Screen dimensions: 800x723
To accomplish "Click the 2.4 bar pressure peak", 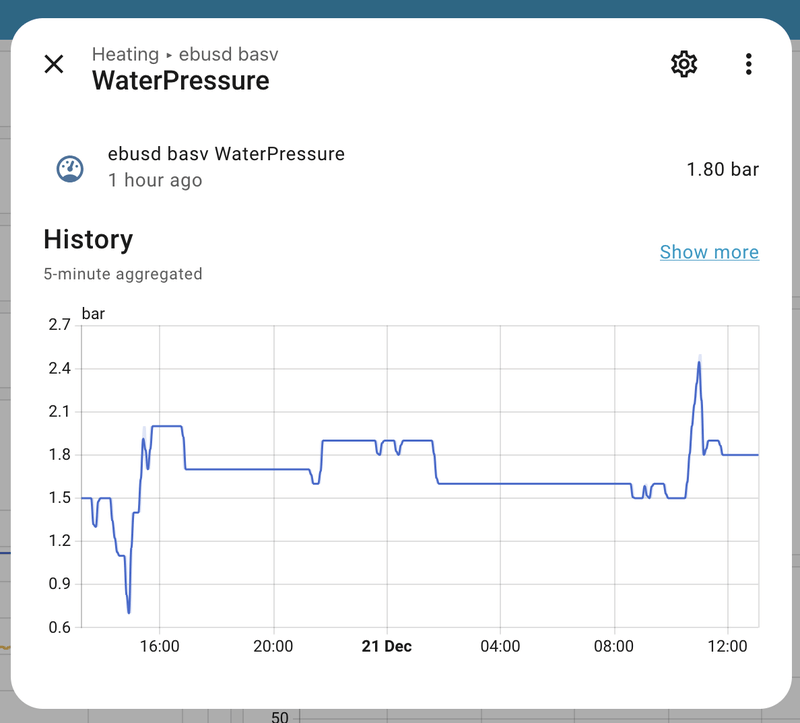I will point(699,363).
